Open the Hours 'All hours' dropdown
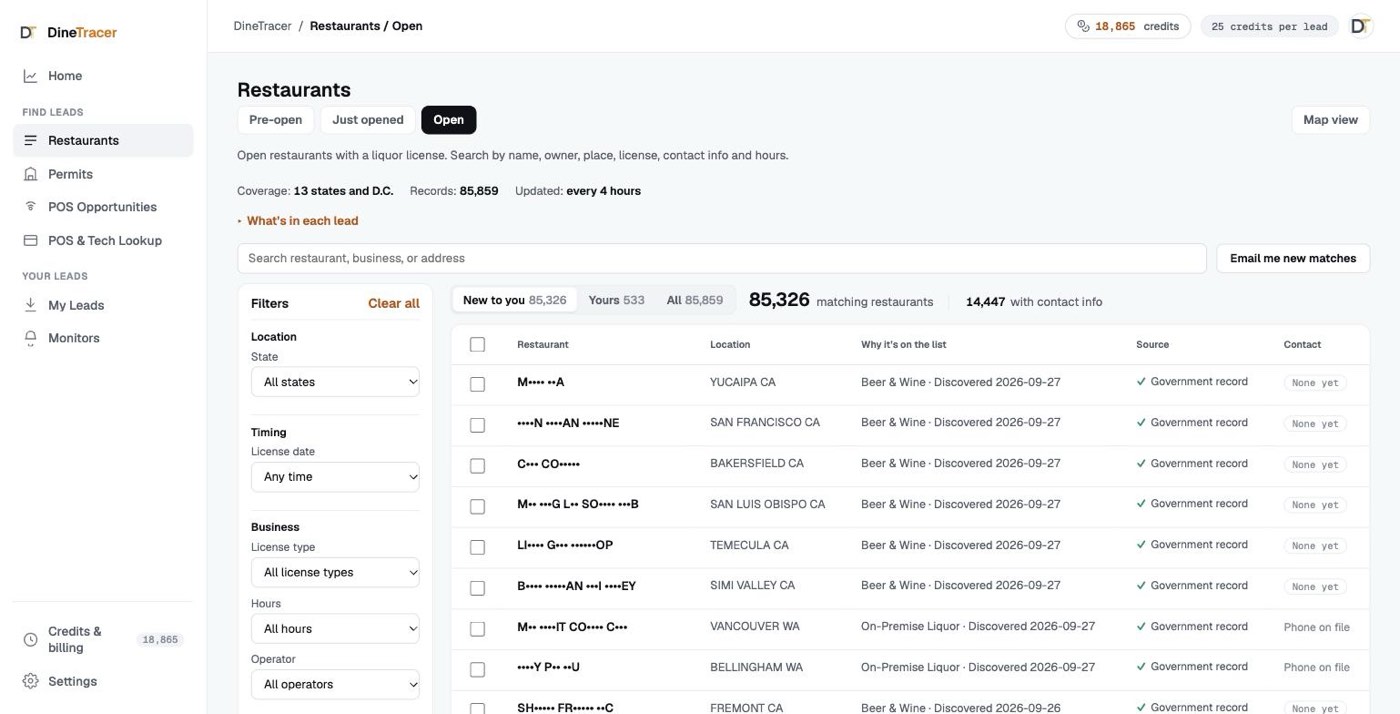This screenshot has height=714, width=1400. click(x=335, y=628)
